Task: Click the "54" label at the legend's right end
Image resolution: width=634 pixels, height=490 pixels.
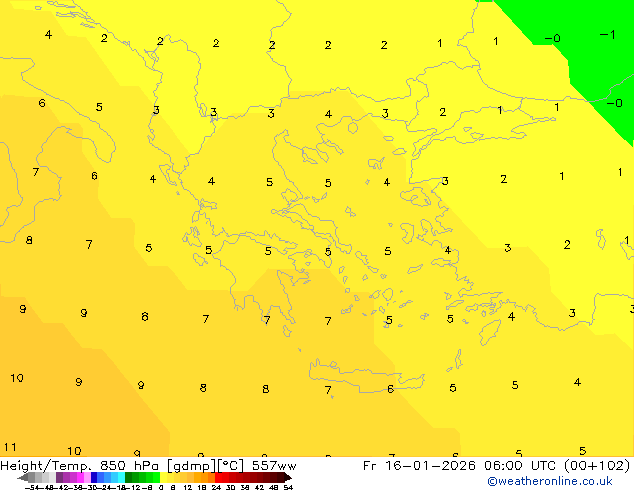Action: tap(288, 487)
